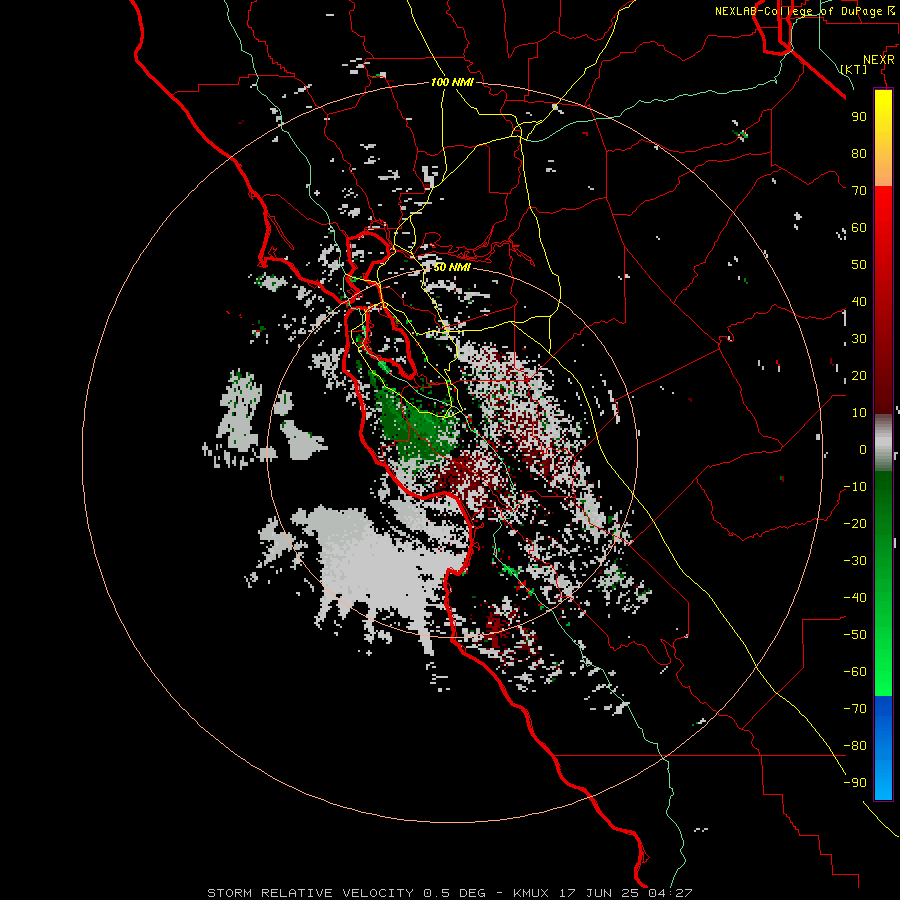This screenshot has height=900, width=900.
Task: Click the positive 90 scale label
Action: click(x=859, y=117)
